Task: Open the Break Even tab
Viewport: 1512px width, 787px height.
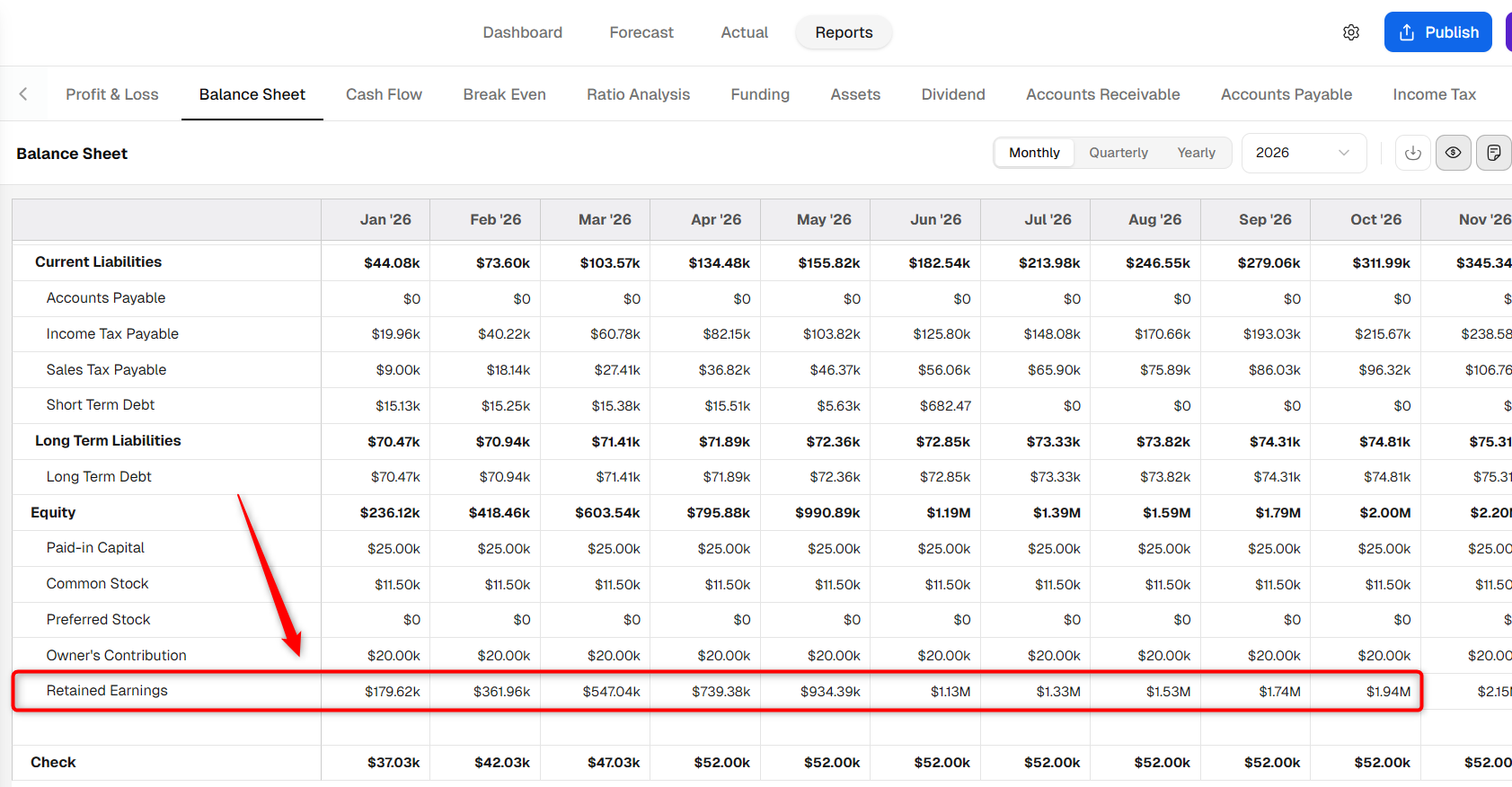Action: pyautogui.click(x=504, y=94)
